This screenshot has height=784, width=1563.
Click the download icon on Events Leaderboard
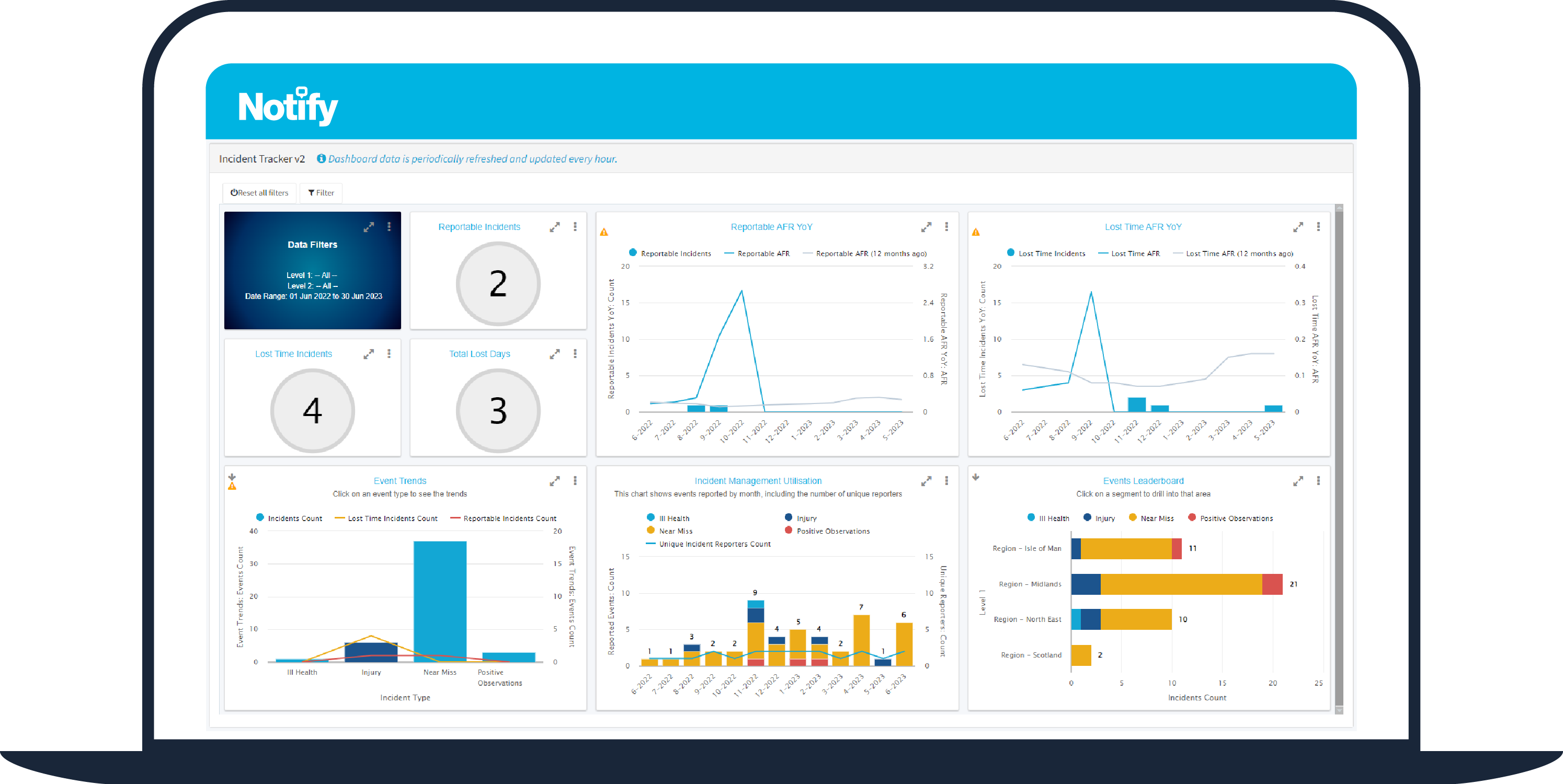tap(975, 478)
